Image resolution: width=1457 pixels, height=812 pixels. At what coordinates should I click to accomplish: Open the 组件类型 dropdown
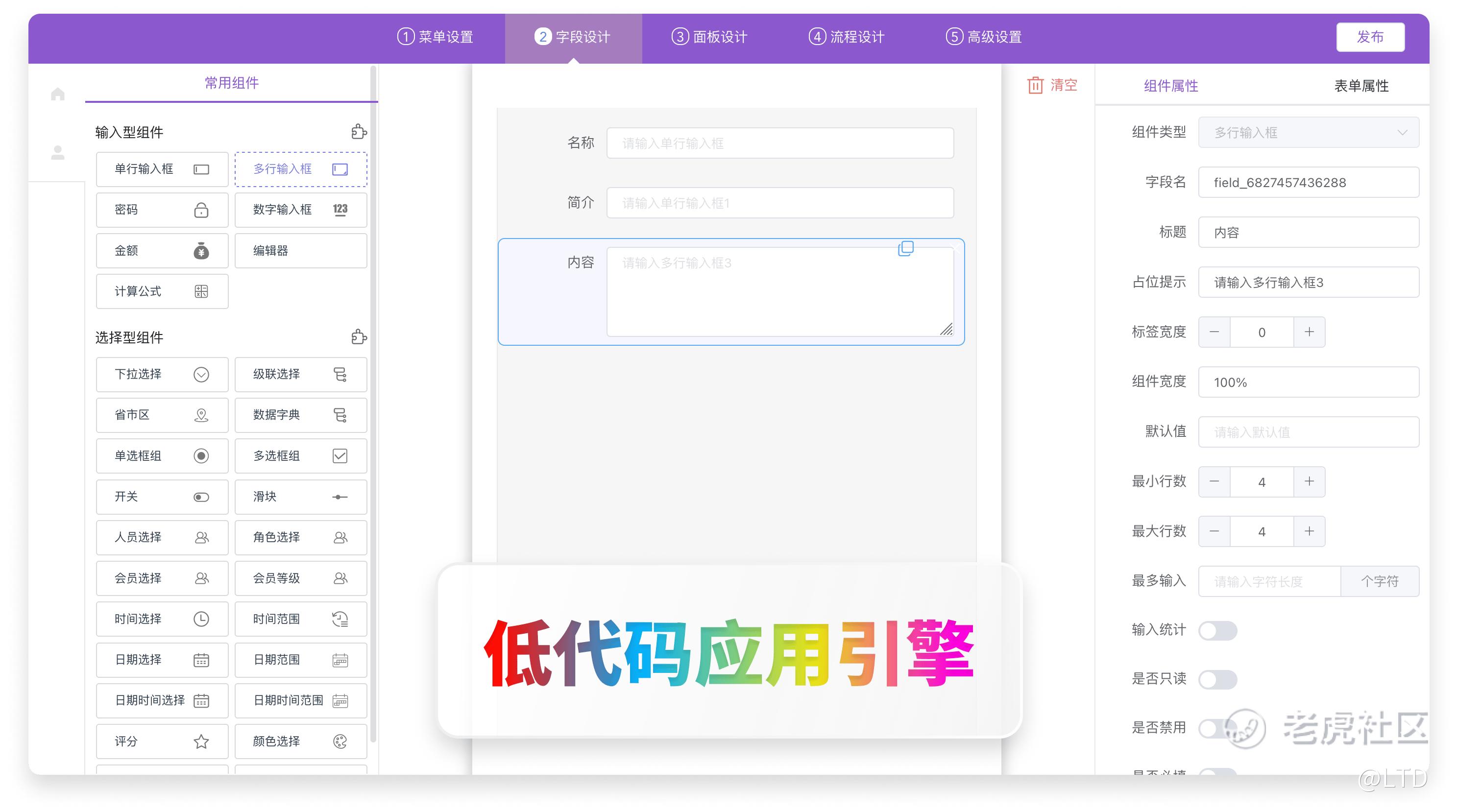click(1308, 132)
